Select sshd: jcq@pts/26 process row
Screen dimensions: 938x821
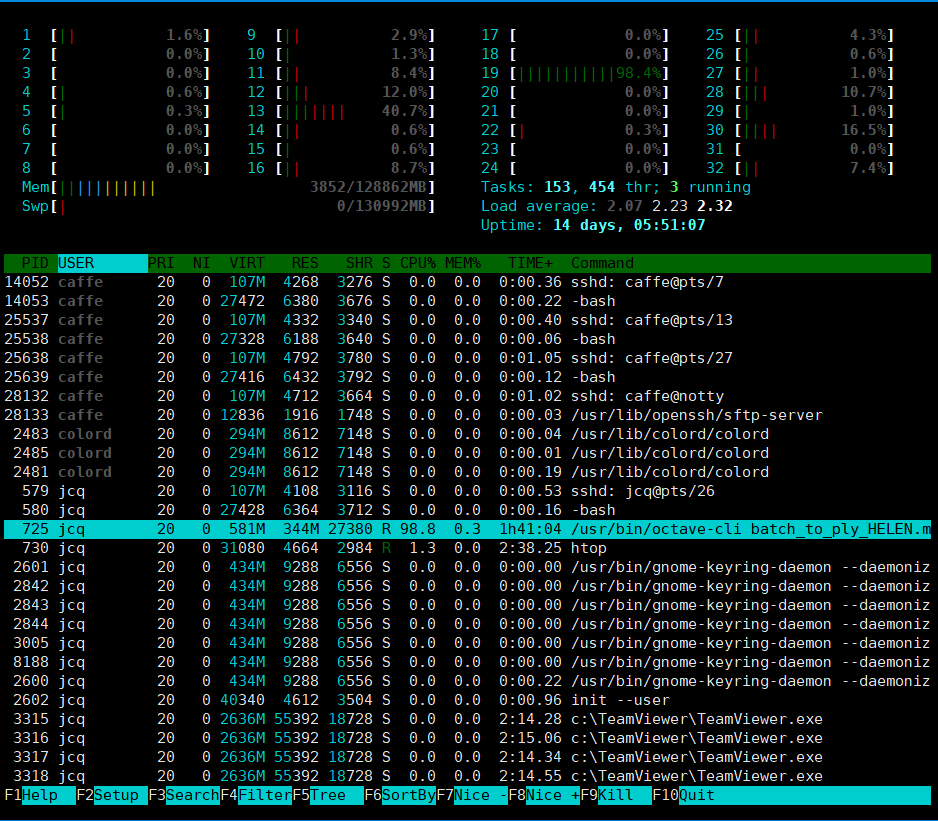point(467,491)
